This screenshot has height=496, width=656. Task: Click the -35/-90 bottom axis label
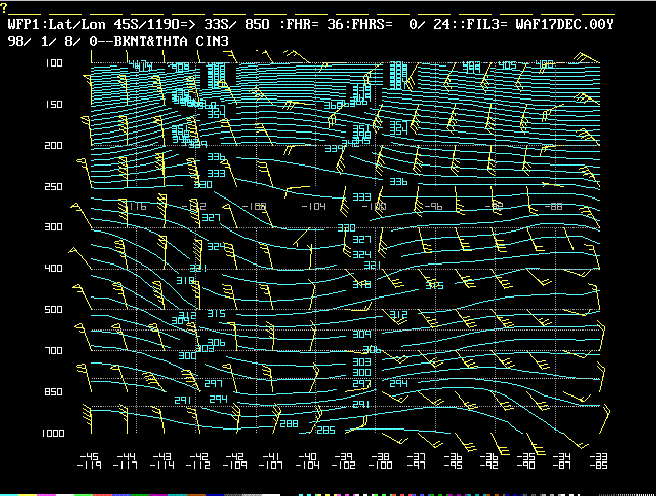[x=525, y=461]
